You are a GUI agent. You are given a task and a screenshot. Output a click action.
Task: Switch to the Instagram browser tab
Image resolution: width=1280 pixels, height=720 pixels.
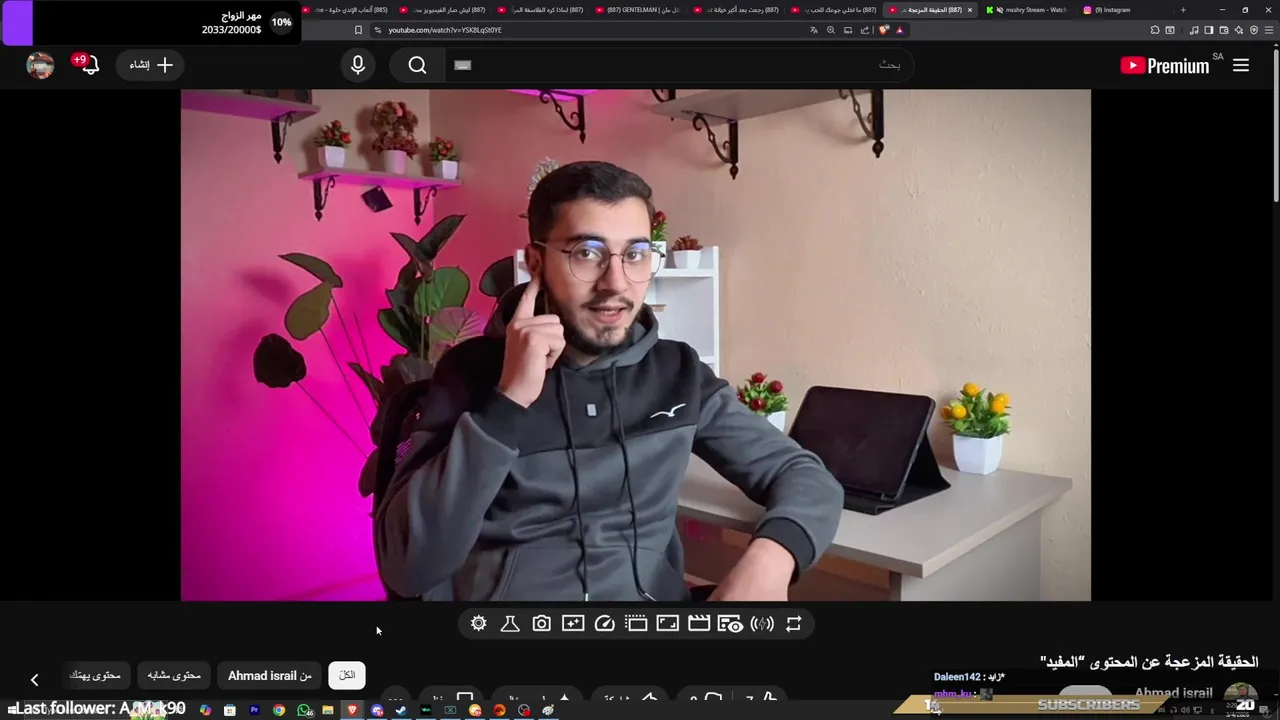coord(1125,10)
